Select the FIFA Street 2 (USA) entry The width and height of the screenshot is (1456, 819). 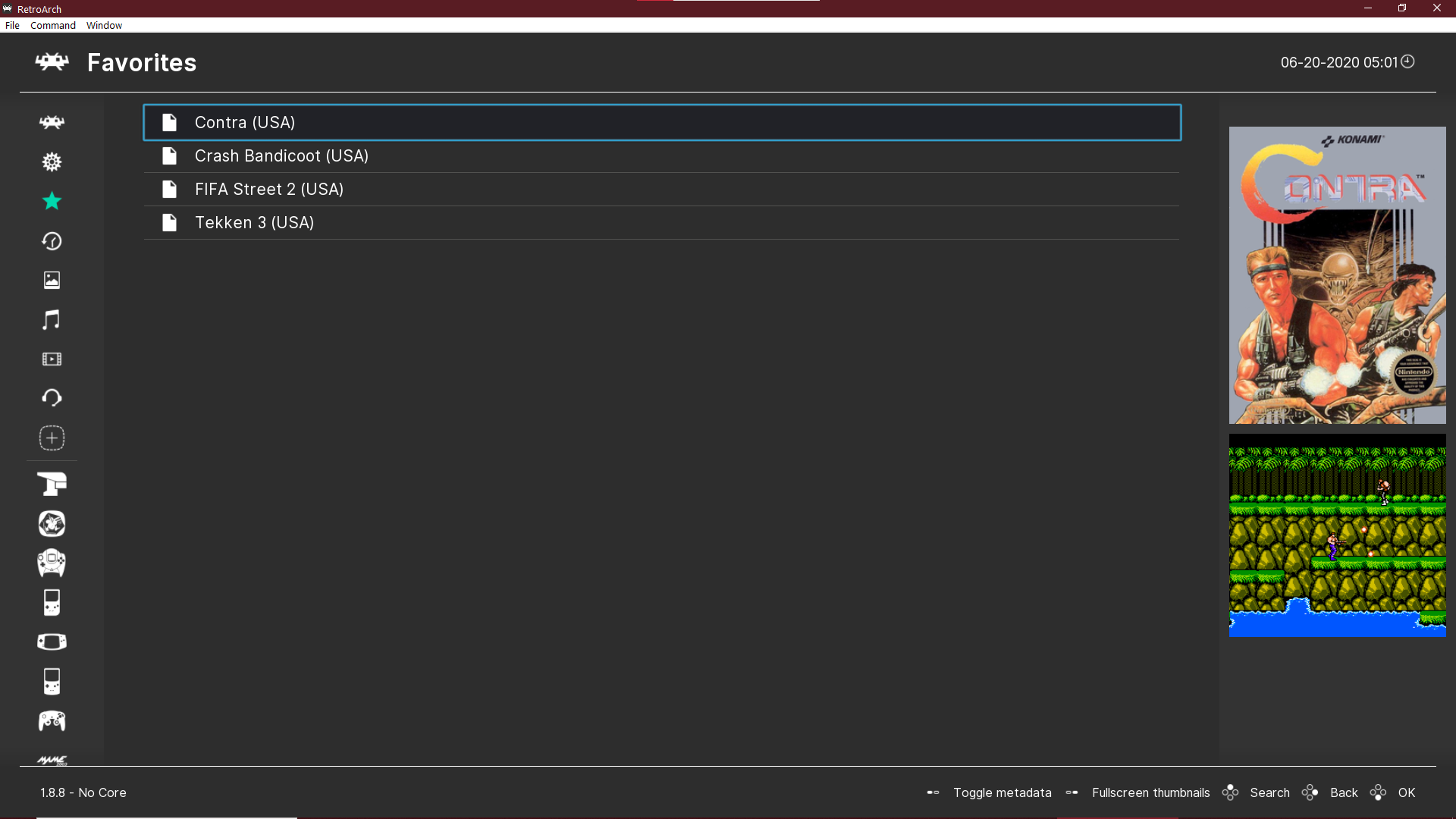(x=662, y=189)
